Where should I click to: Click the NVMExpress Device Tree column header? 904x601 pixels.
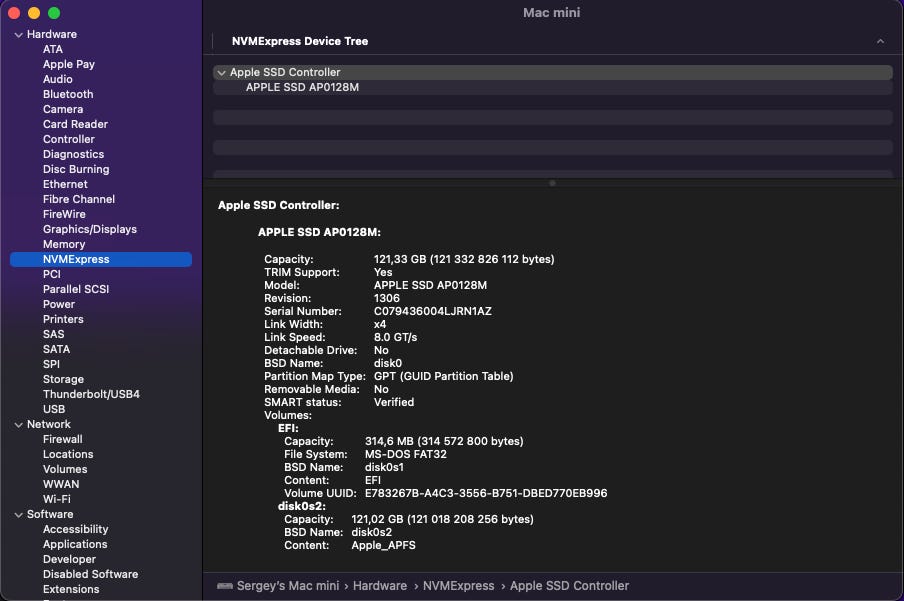(x=300, y=41)
